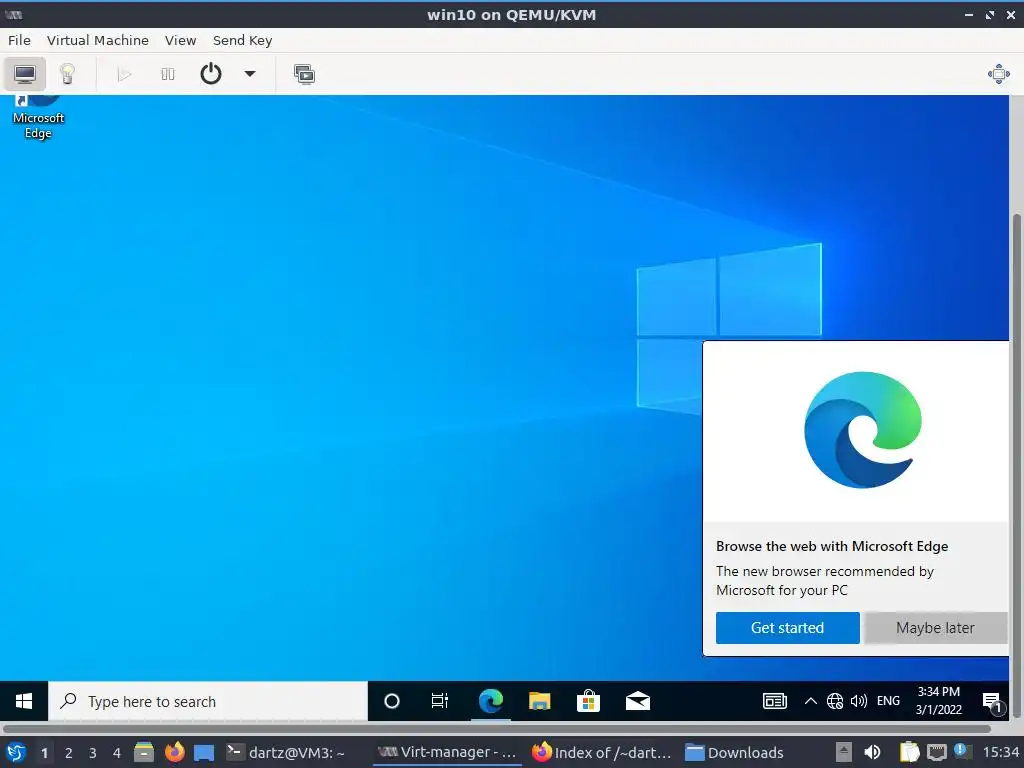Open Microsoft Store from Windows taskbar
The image size is (1024, 768).
pos(588,701)
